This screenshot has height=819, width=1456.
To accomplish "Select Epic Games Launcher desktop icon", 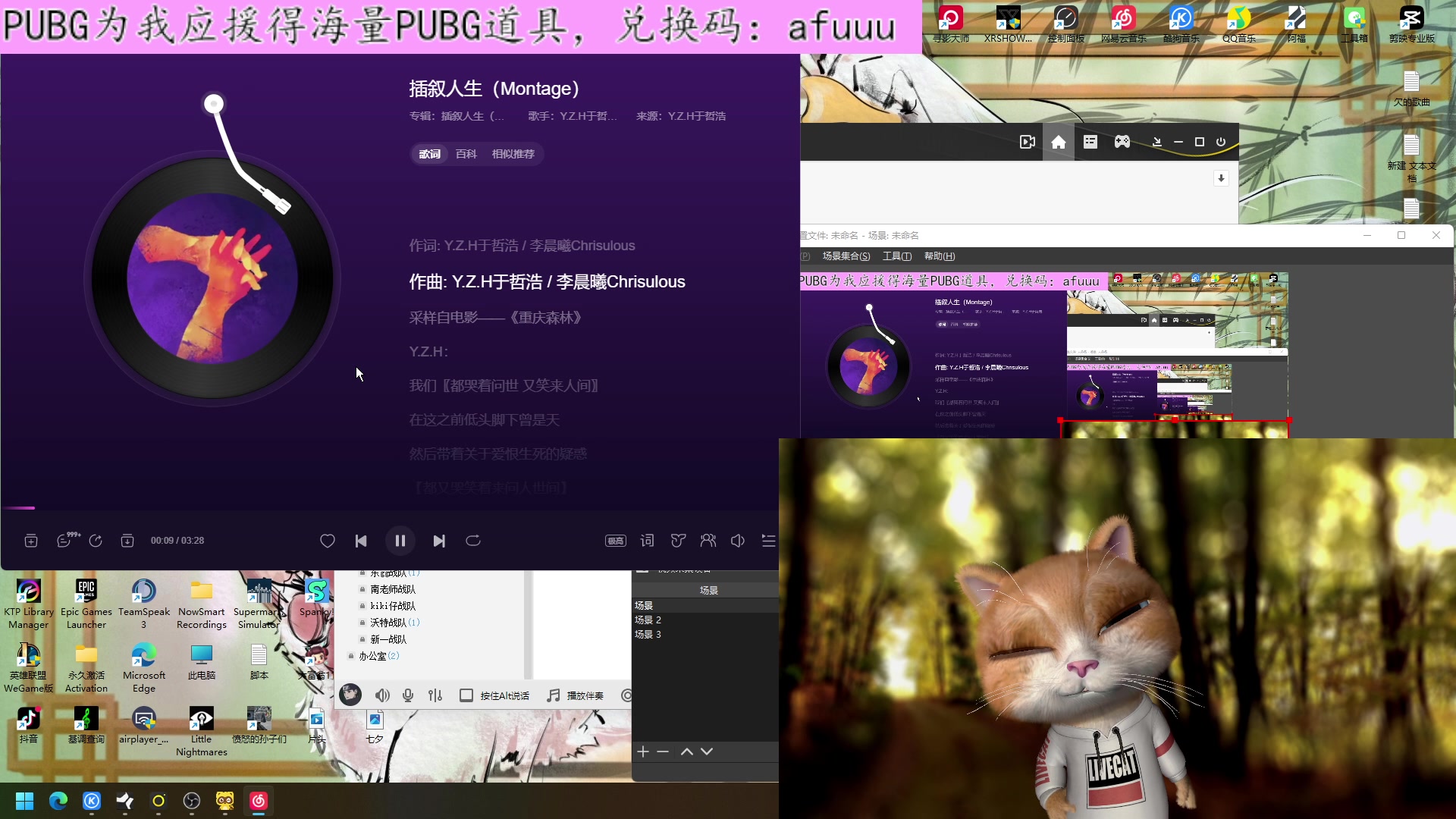I will click(86, 604).
